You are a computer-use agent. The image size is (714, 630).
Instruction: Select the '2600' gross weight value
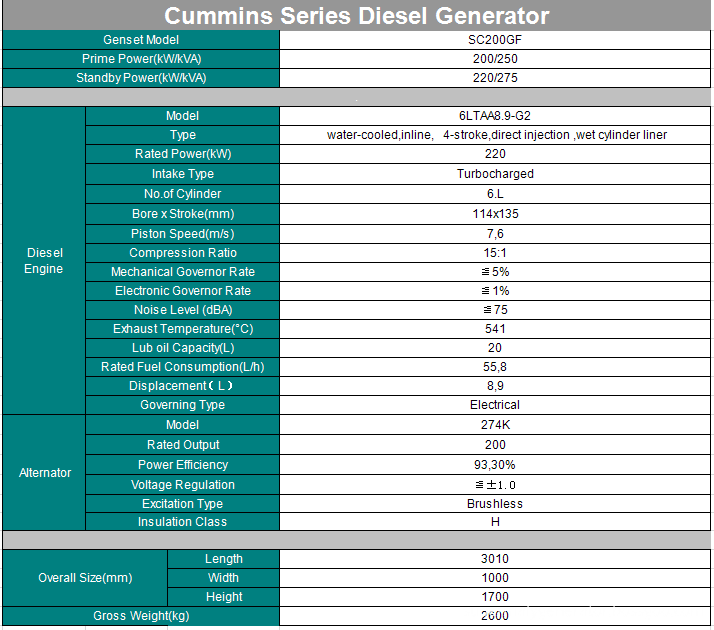click(x=495, y=616)
